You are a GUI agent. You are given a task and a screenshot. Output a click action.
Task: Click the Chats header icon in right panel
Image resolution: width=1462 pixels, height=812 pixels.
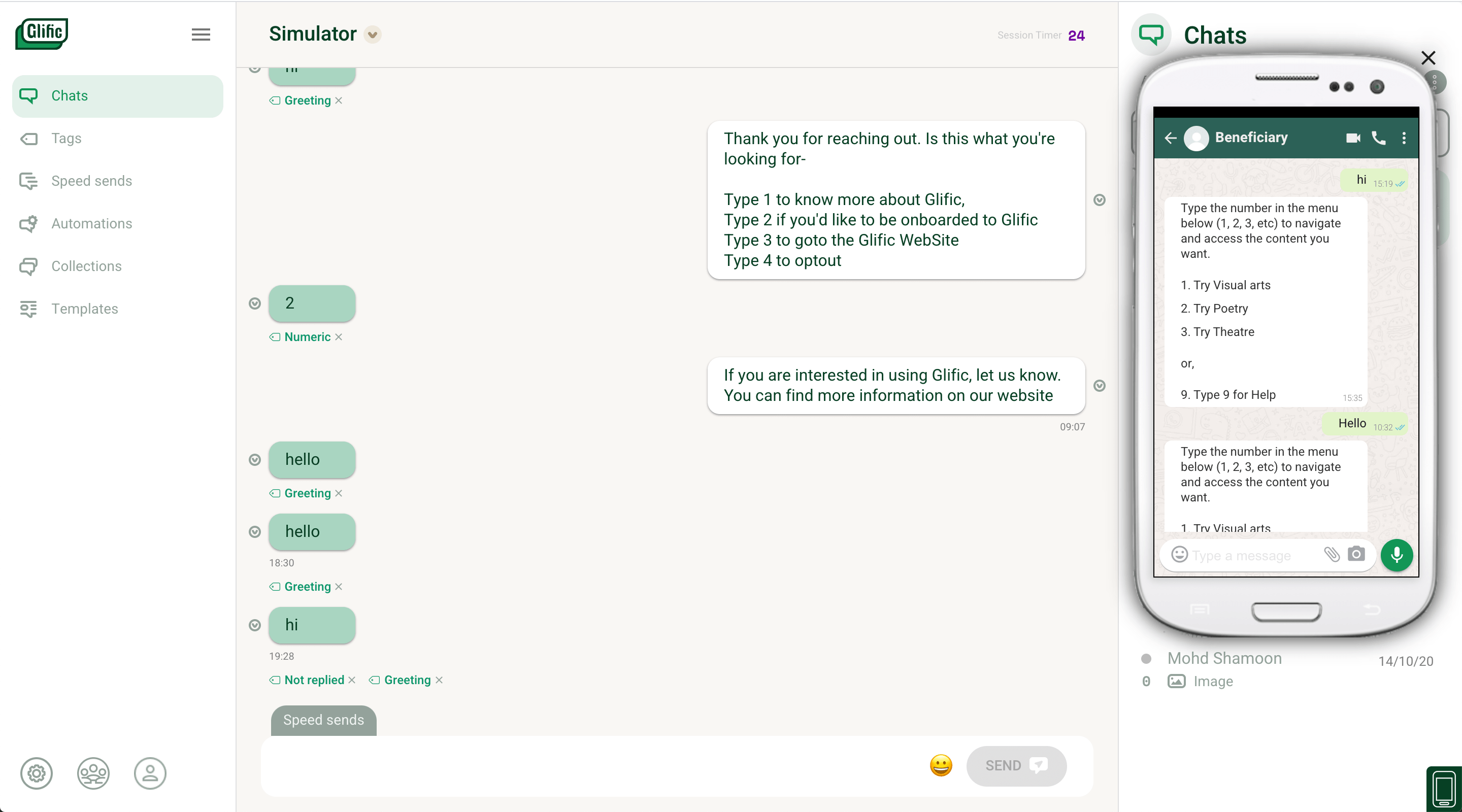(x=1151, y=34)
